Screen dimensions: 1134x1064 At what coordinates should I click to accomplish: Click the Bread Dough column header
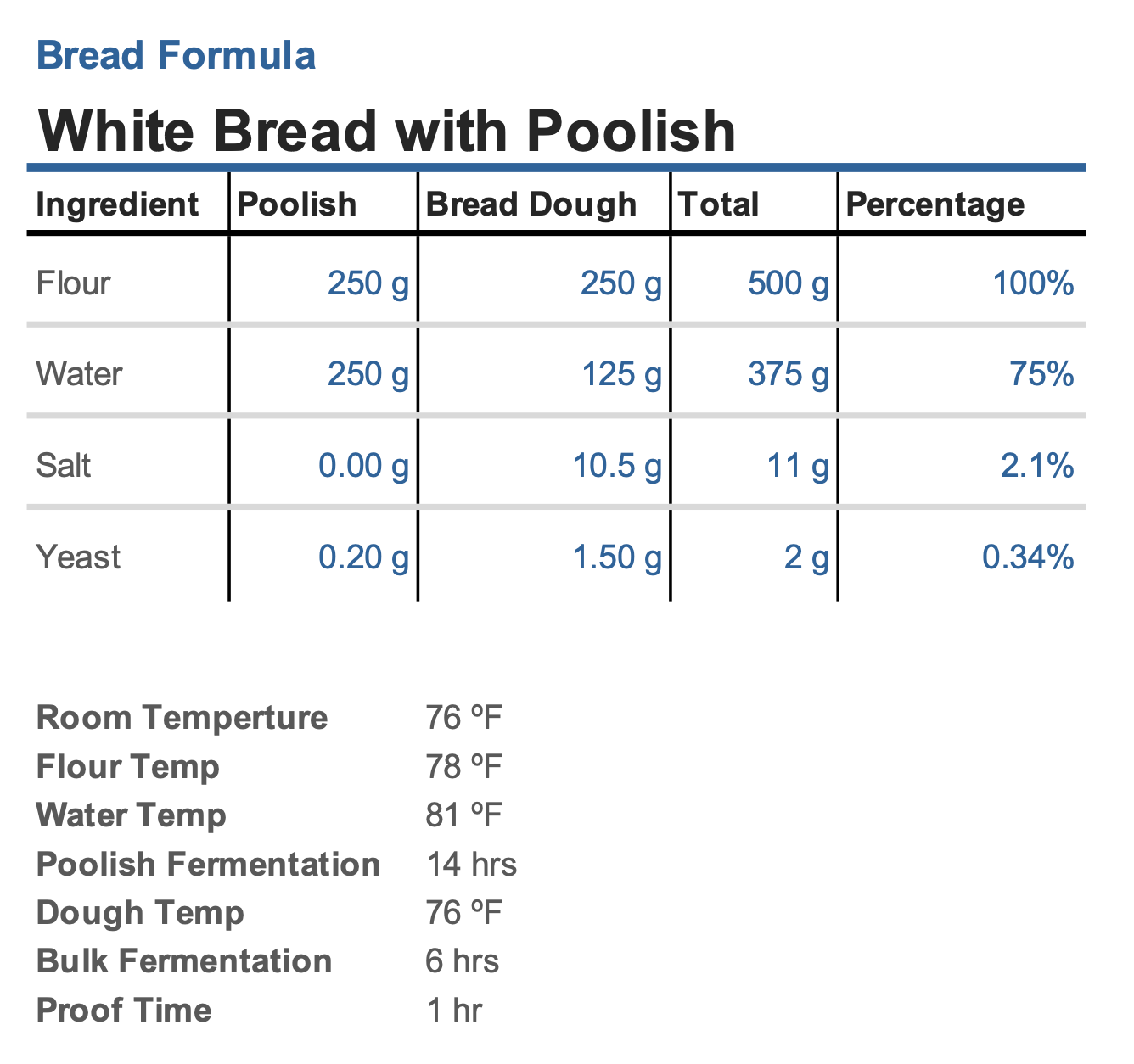(531, 204)
